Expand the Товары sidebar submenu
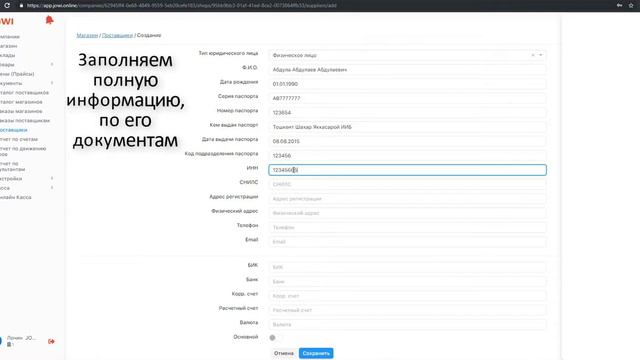Image resolution: width=640 pixels, height=360 pixels. click(52, 64)
